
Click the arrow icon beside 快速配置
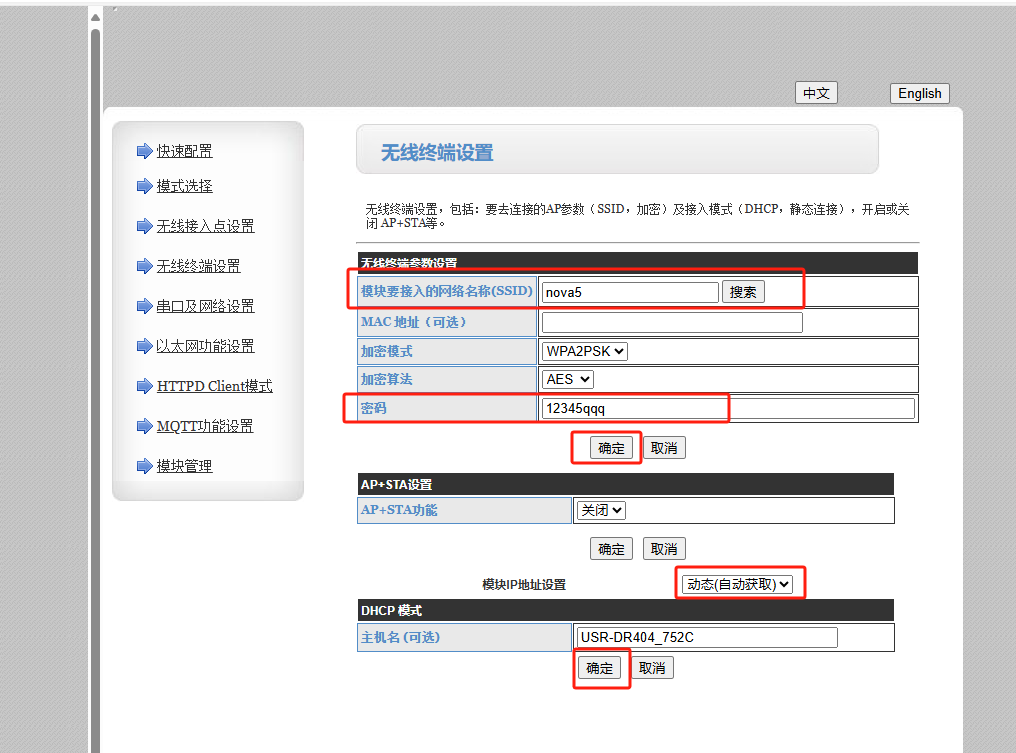click(x=144, y=151)
